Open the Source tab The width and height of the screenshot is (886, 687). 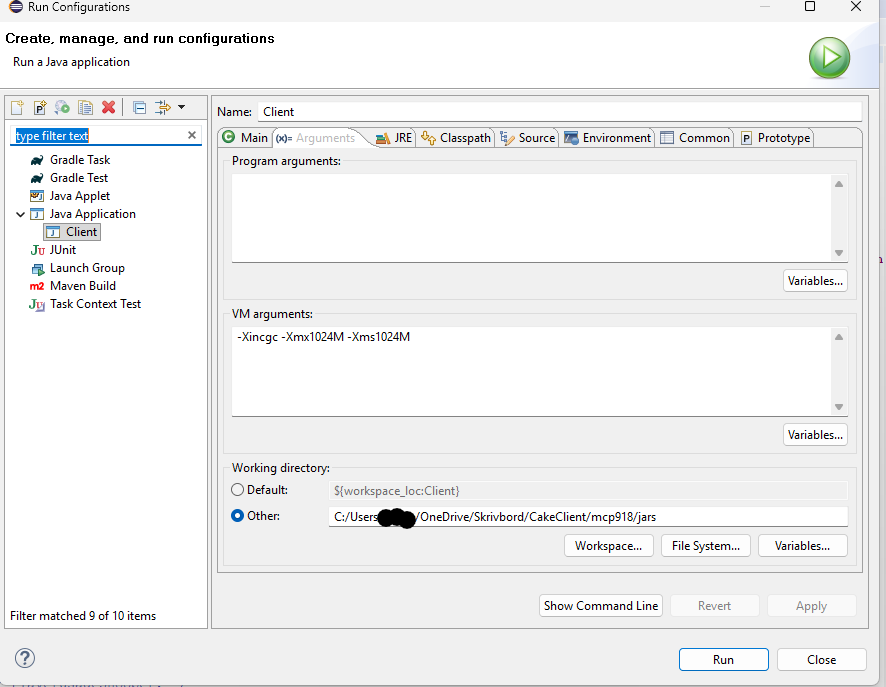528,138
